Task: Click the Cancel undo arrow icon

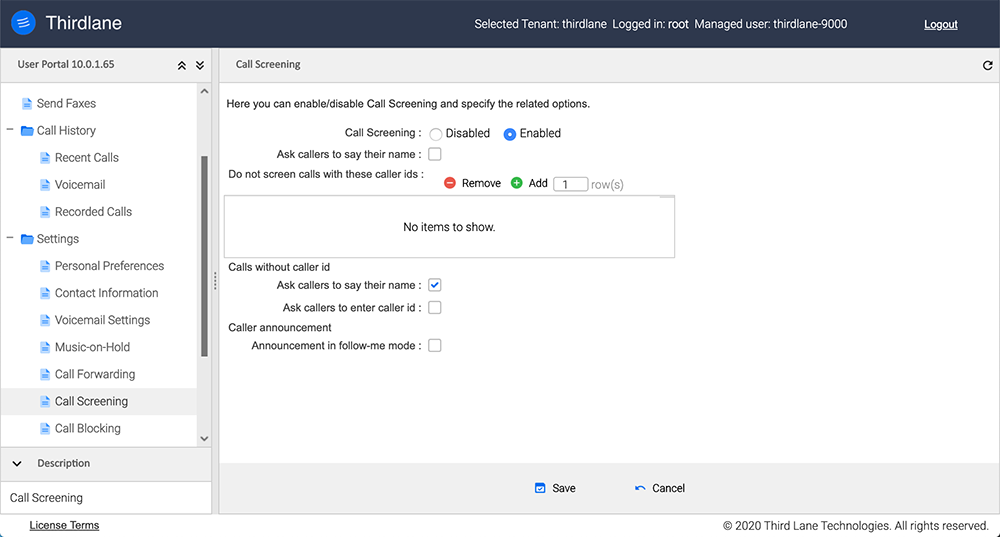Action: tap(640, 488)
